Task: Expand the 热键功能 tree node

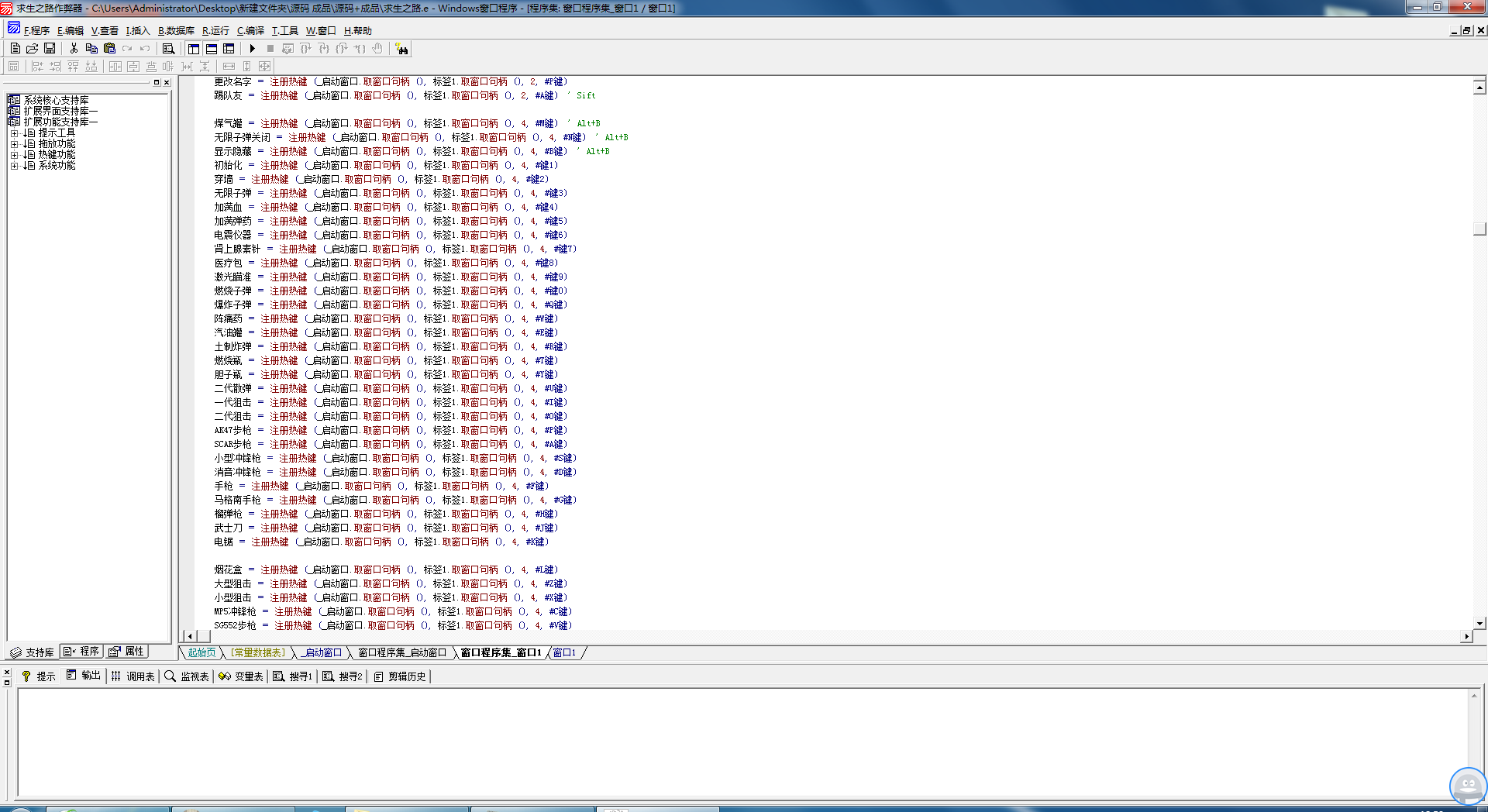Action: point(13,154)
